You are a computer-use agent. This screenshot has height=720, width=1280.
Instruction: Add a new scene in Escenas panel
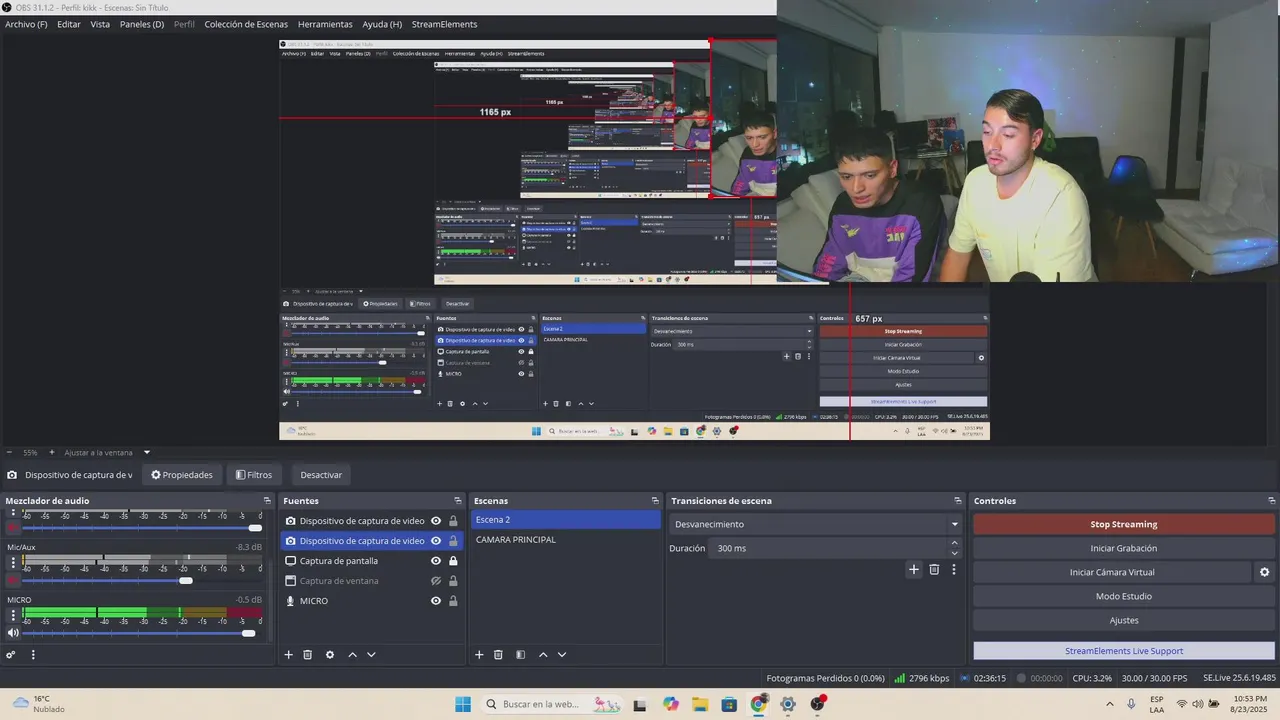click(x=479, y=655)
